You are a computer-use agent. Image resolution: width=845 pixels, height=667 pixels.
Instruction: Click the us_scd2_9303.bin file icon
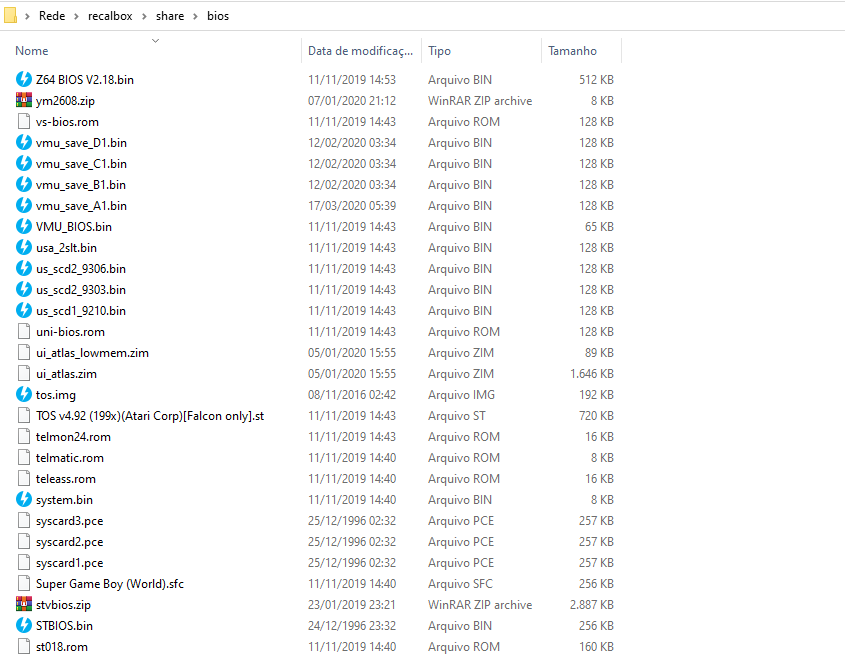click(24, 289)
